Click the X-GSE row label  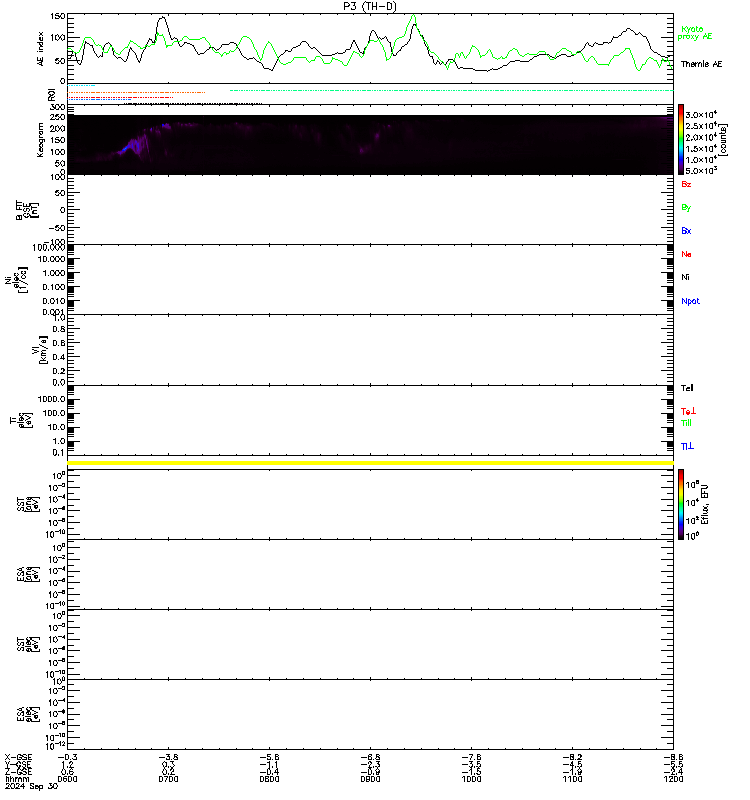point(18,758)
